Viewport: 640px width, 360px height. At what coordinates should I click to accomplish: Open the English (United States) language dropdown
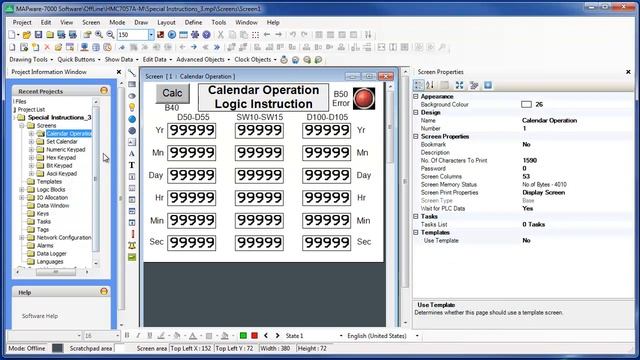pos(417,336)
